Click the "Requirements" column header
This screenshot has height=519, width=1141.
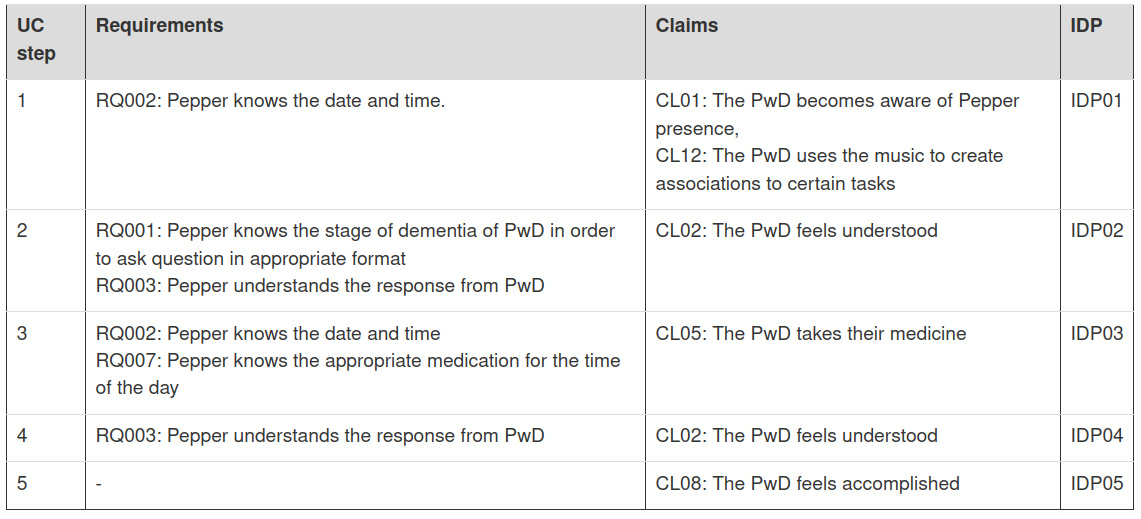160,26
